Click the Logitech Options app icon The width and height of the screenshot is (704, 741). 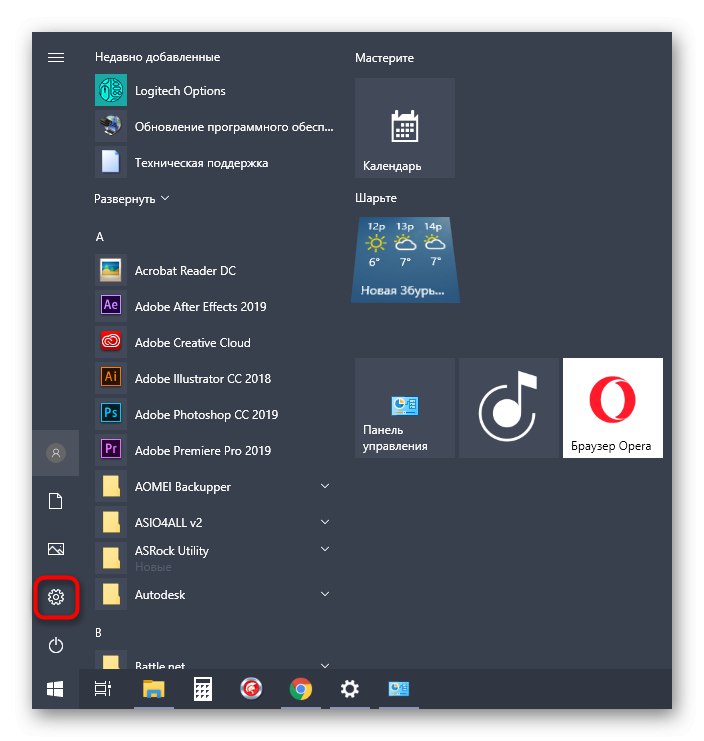tap(111, 90)
